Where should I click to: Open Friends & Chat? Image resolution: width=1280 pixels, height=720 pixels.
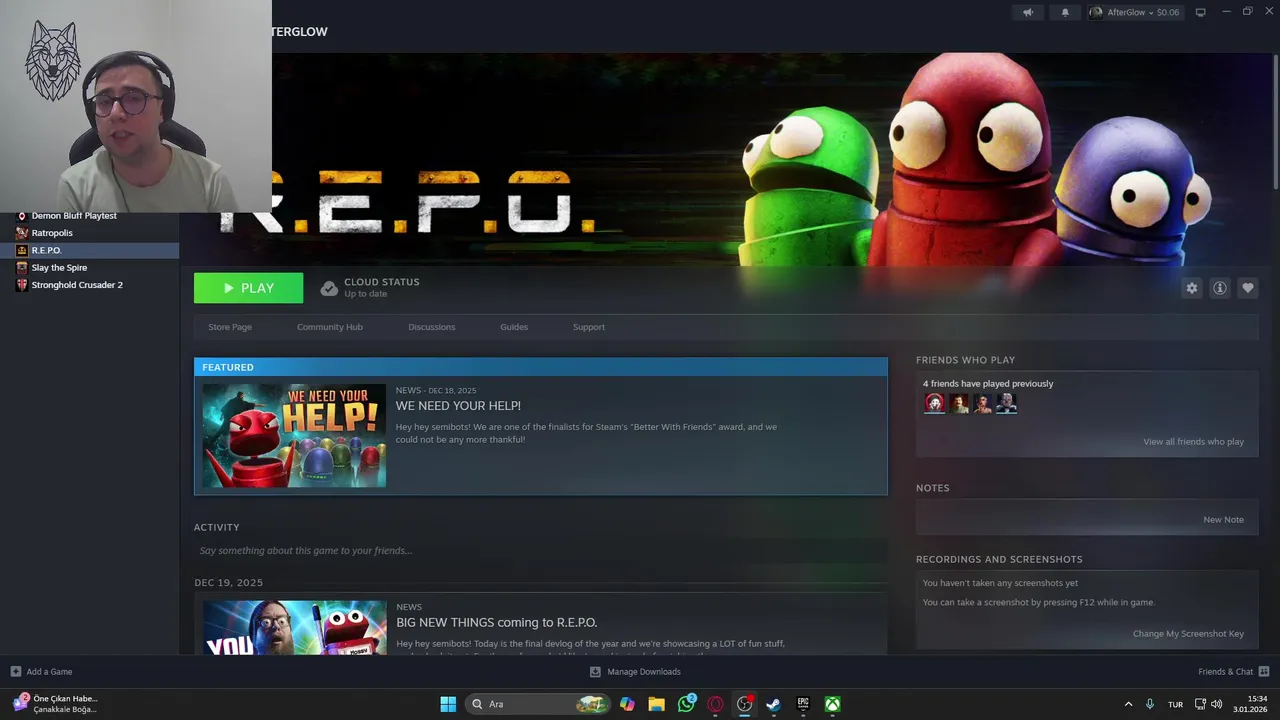pyautogui.click(x=1234, y=672)
